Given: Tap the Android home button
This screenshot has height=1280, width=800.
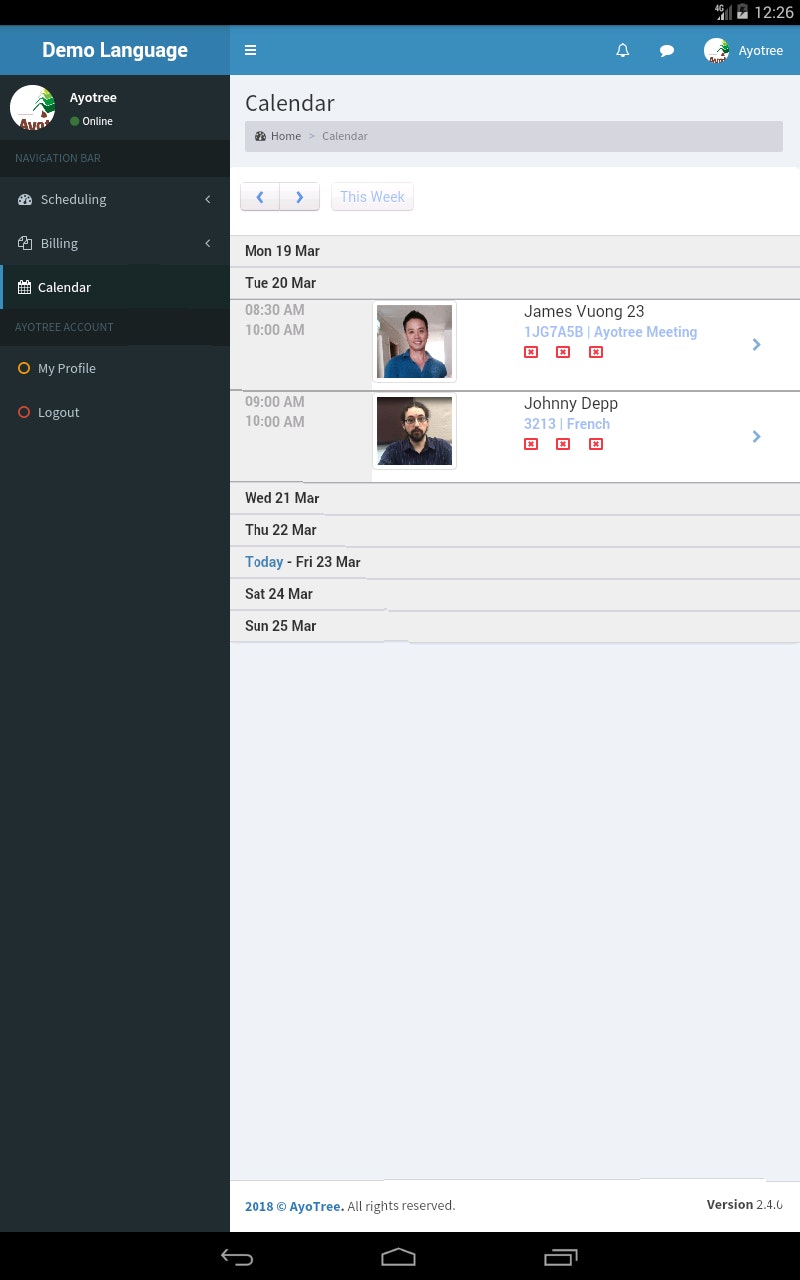Looking at the screenshot, I should coord(398,1257).
